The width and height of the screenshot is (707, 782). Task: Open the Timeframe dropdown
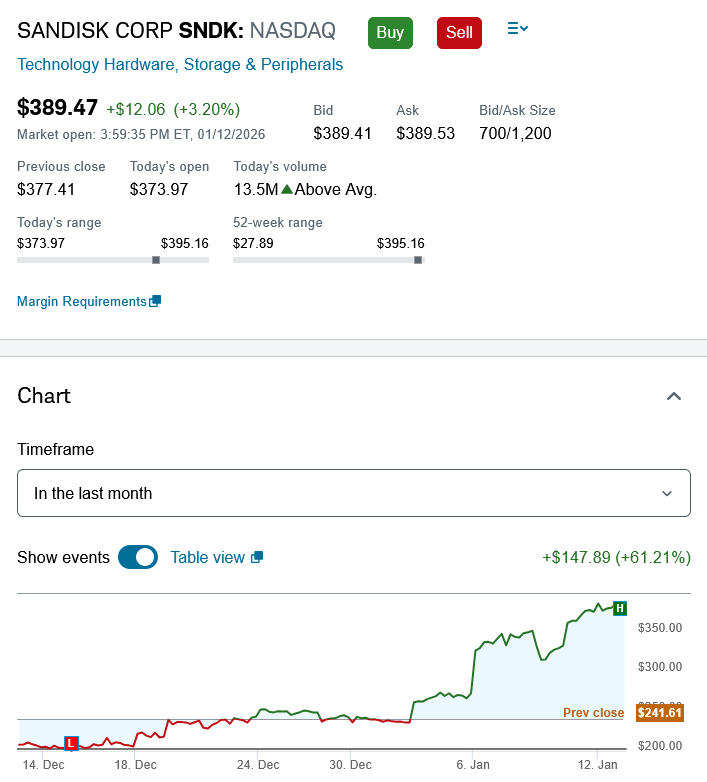coord(354,493)
